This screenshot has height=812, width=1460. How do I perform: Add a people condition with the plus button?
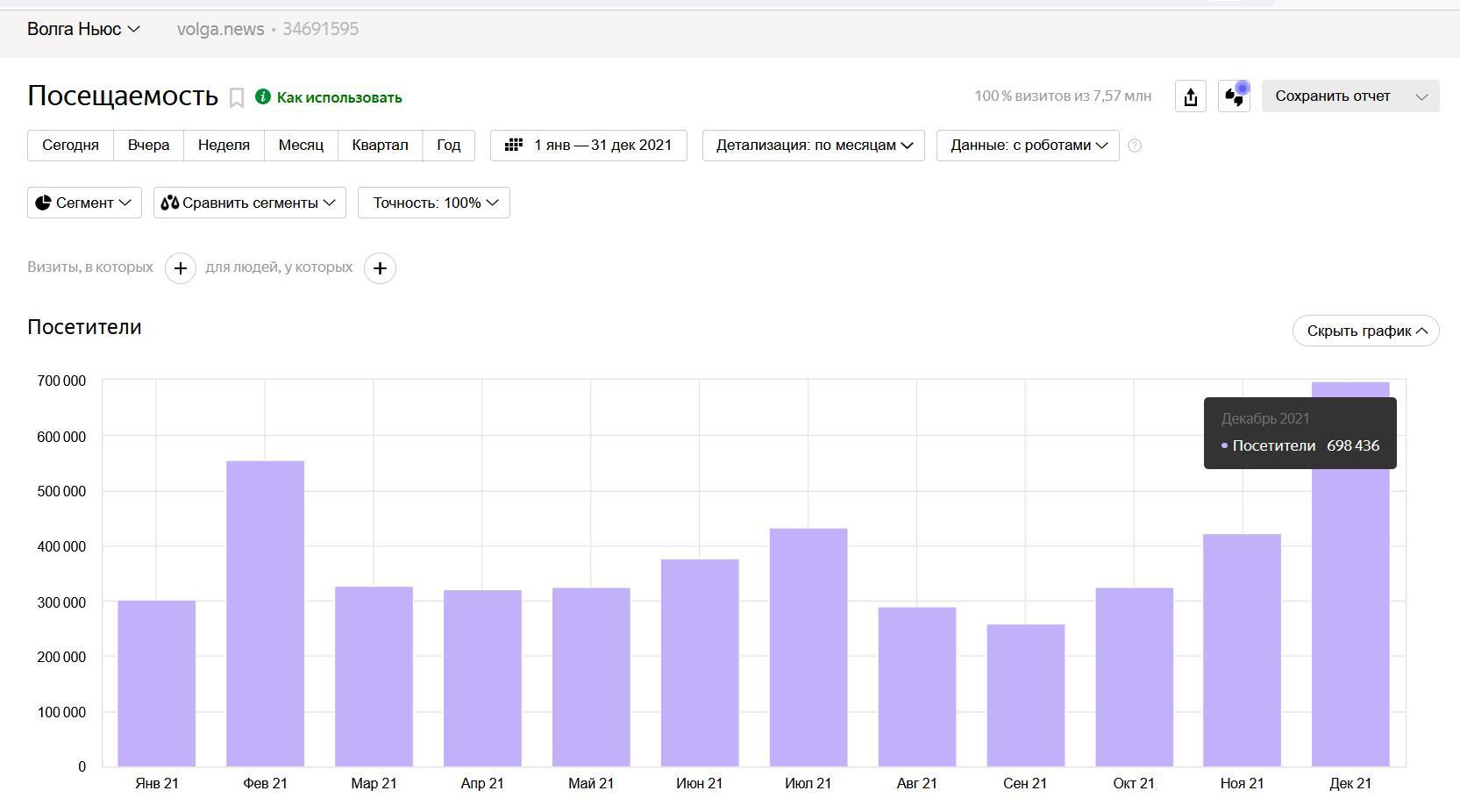pos(380,268)
